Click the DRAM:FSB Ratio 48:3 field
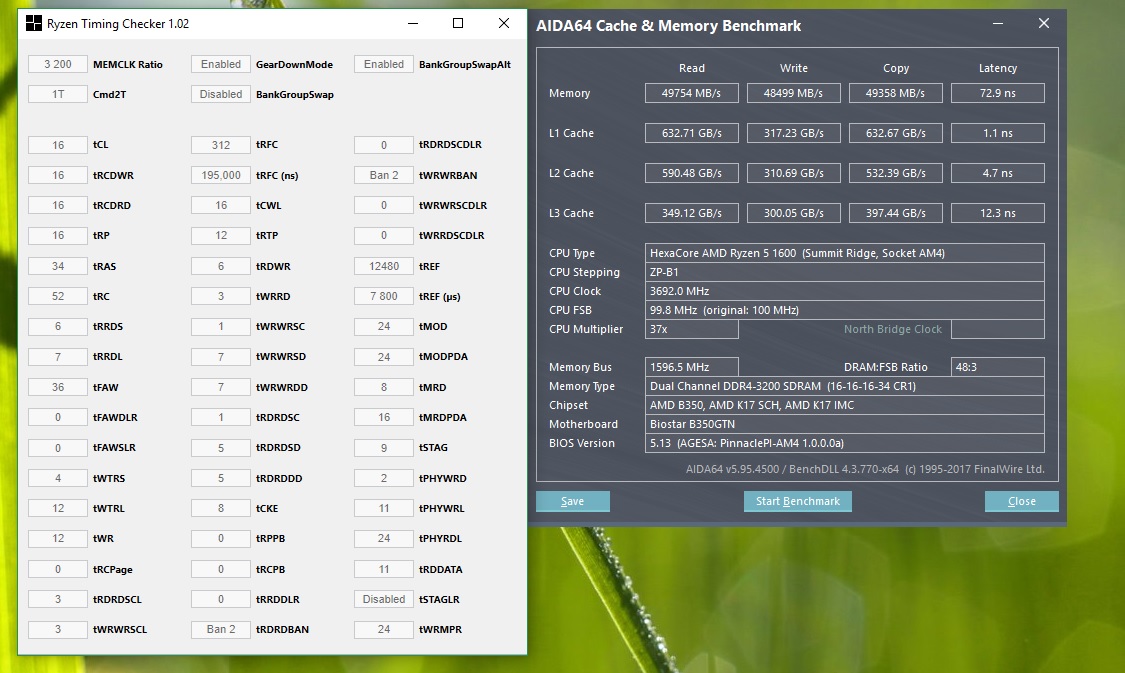 pyautogui.click(x=997, y=367)
